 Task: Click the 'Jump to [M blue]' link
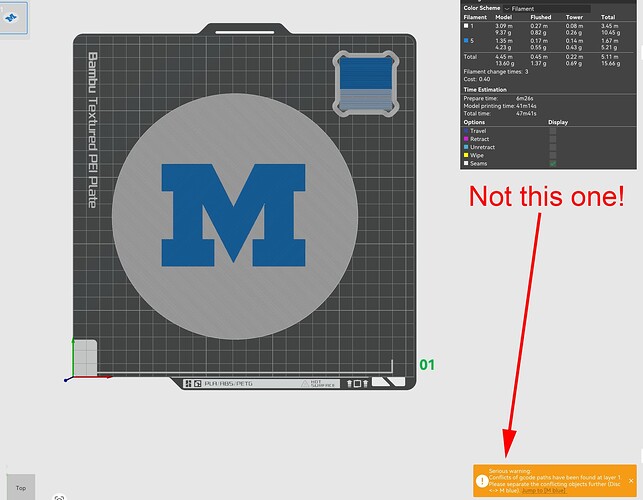(x=544, y=491)
